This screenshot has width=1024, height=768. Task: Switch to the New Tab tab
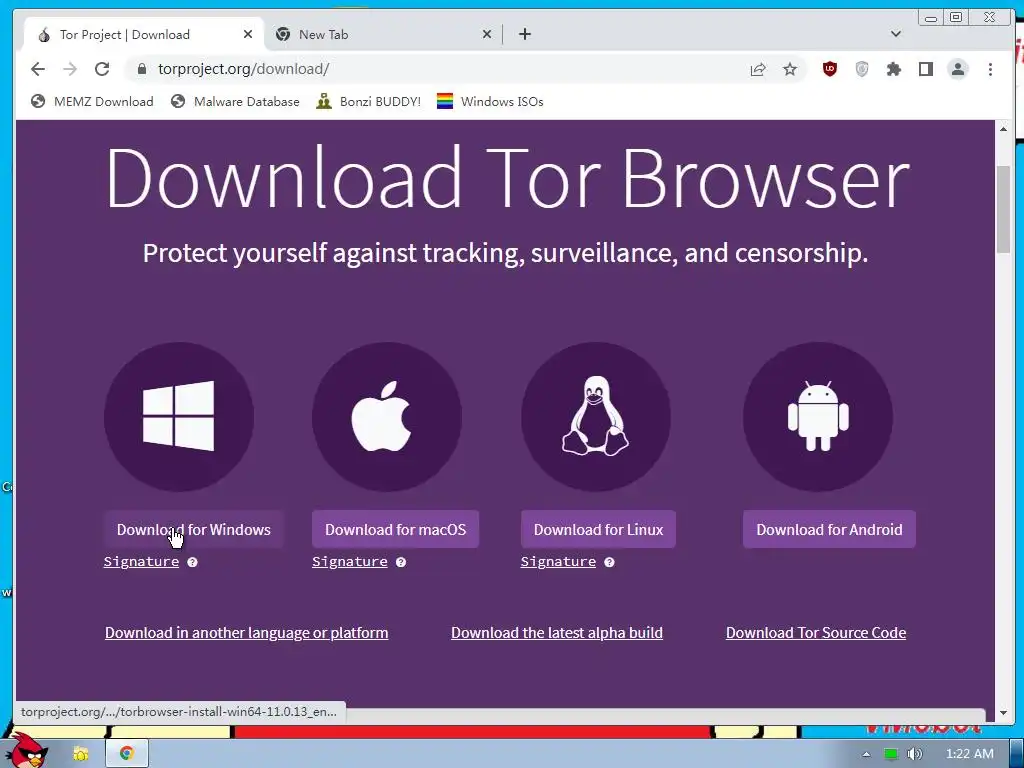click(x=382, y=35)
